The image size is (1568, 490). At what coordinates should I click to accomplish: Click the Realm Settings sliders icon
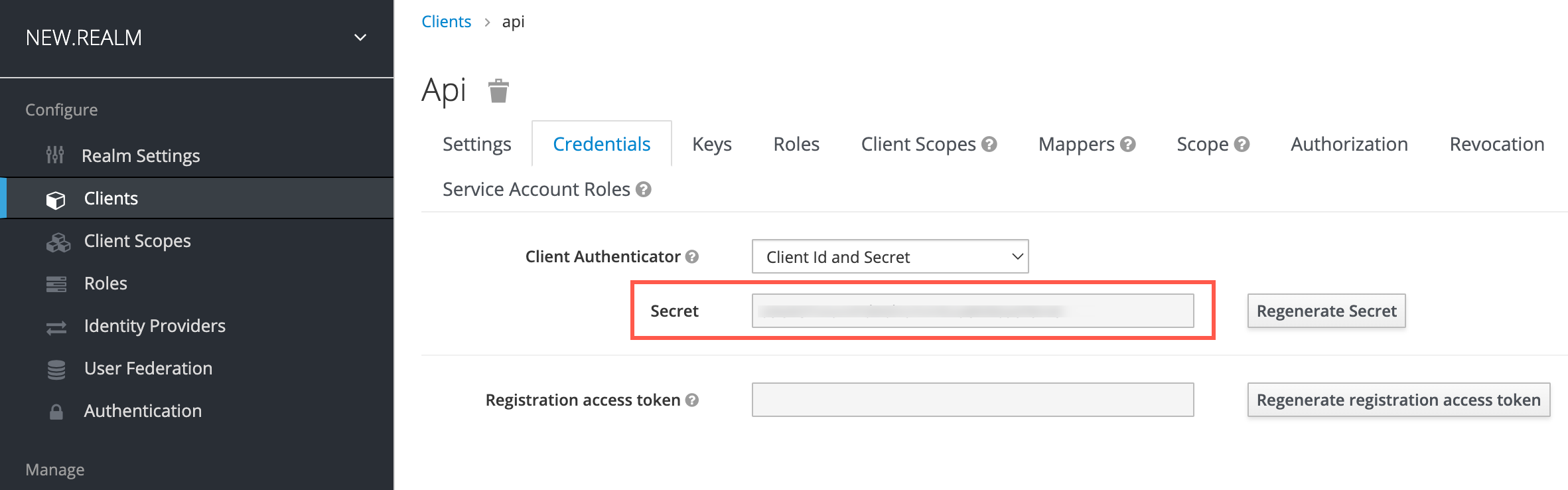click(x=55, y=155)
